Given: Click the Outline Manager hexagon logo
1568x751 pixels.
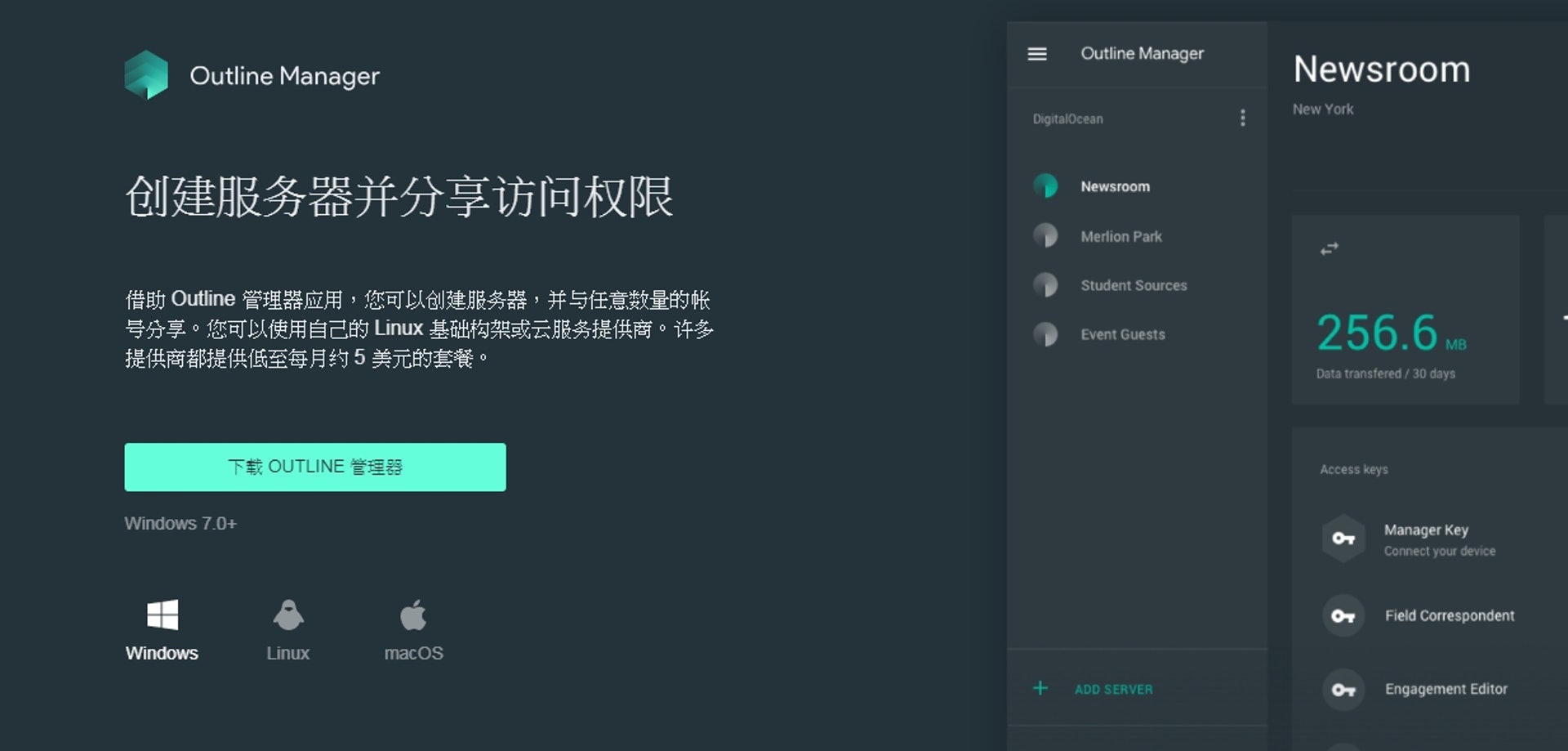Looking at the screenshot, I should 146,75.
